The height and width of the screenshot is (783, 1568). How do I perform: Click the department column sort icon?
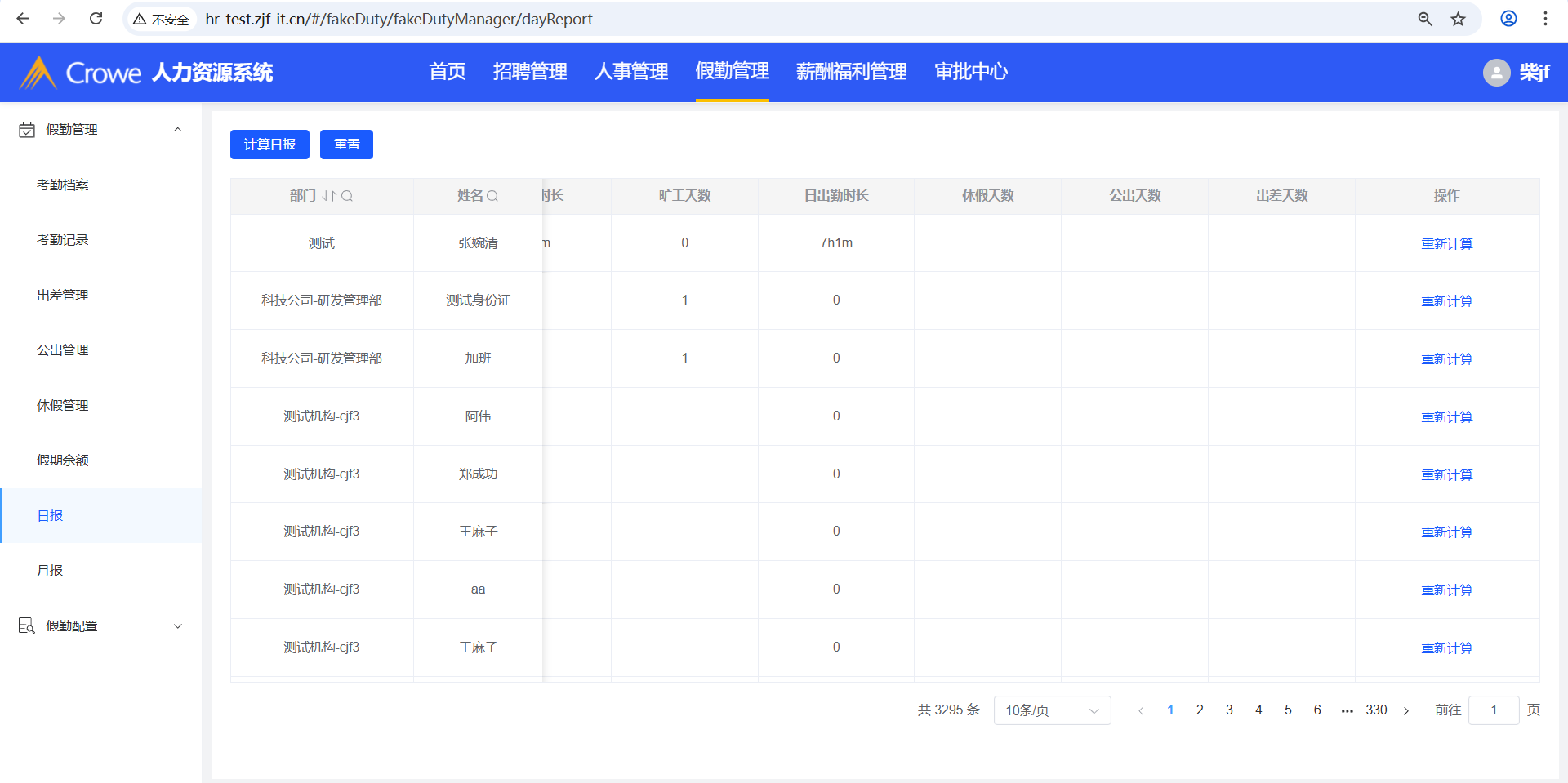point(329,196)
